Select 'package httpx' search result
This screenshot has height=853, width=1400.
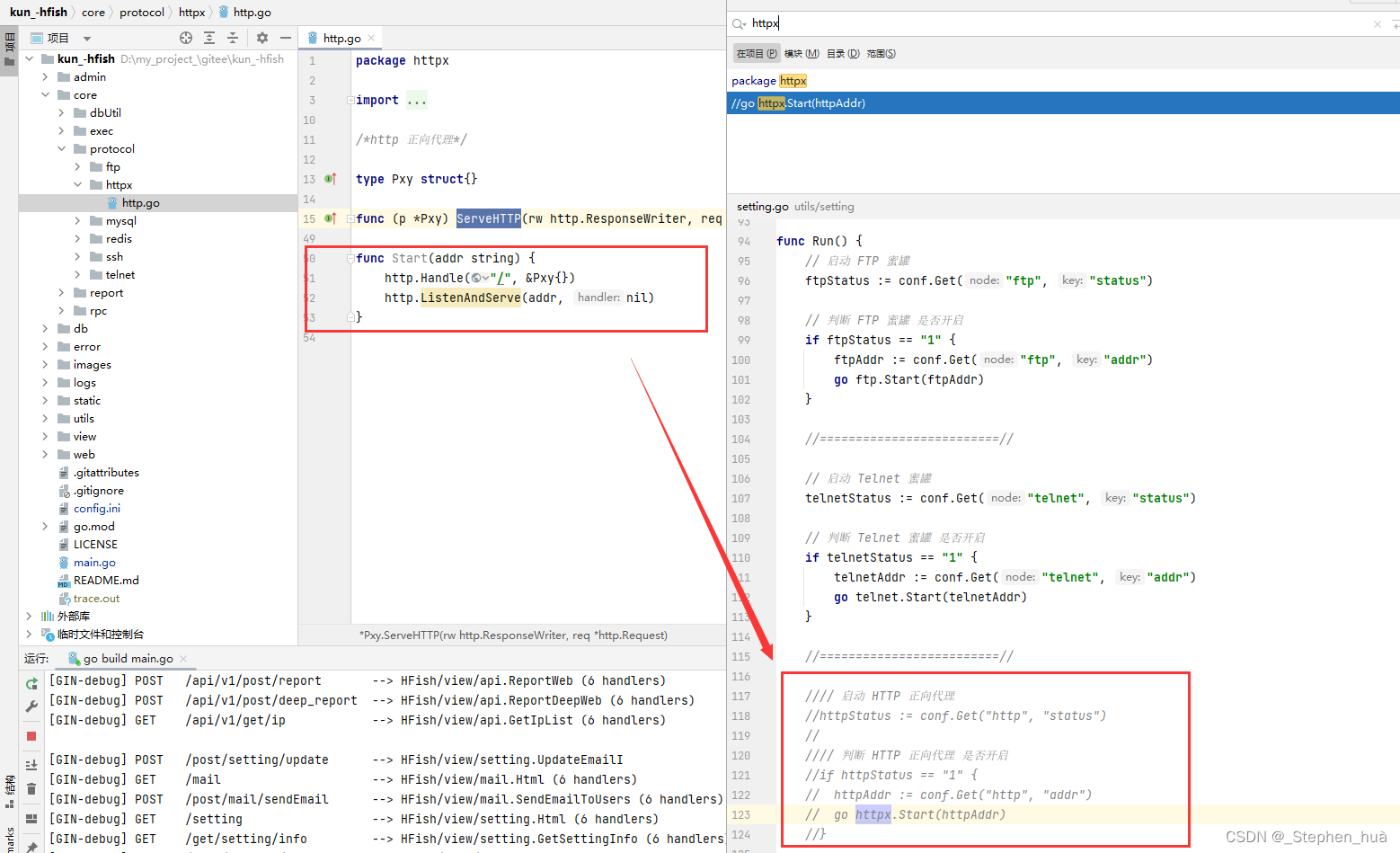(x=1063, y=81)
